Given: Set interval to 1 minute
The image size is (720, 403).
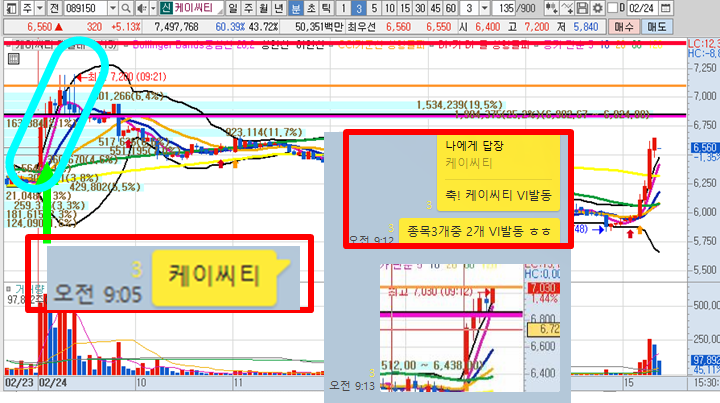Looking at the screenshot, I should [x=343, y=8].
